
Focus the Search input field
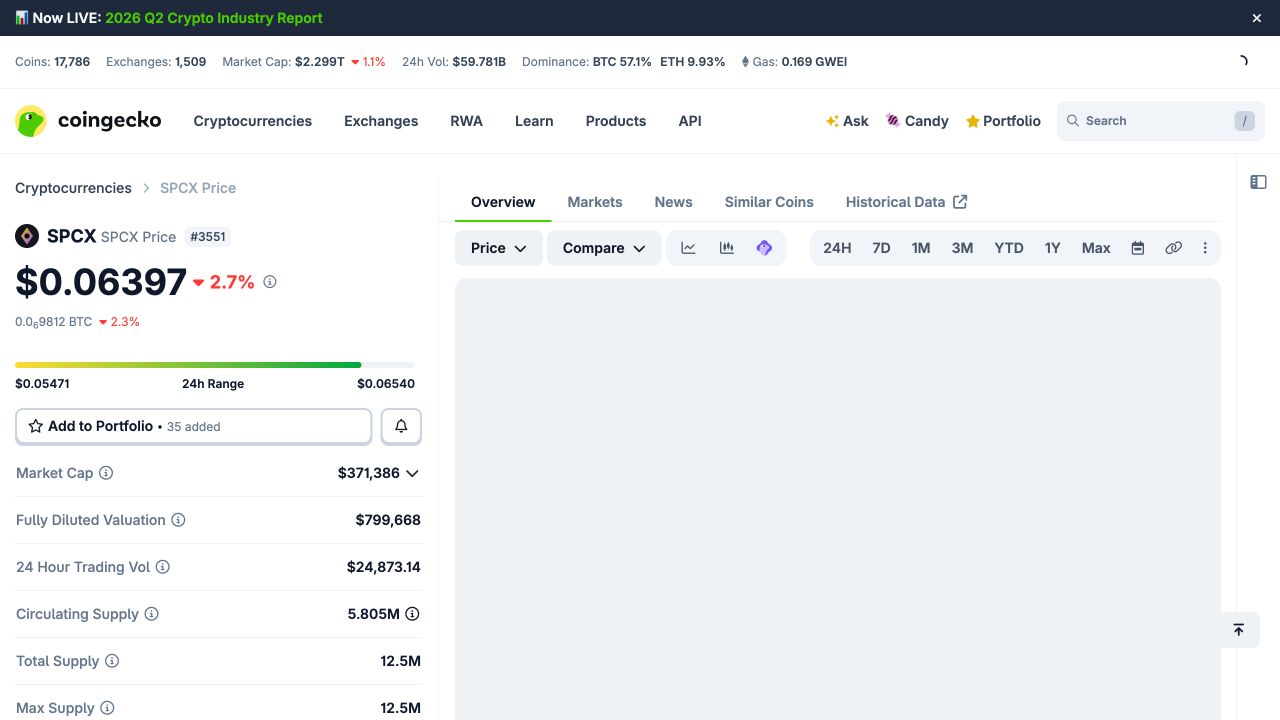tap(1161, 121)
